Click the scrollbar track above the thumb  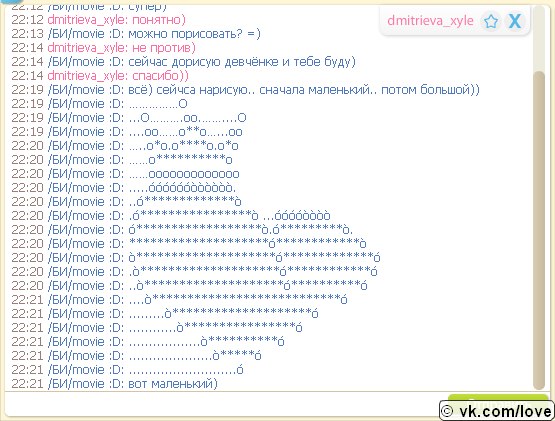(x=539, y=38)
